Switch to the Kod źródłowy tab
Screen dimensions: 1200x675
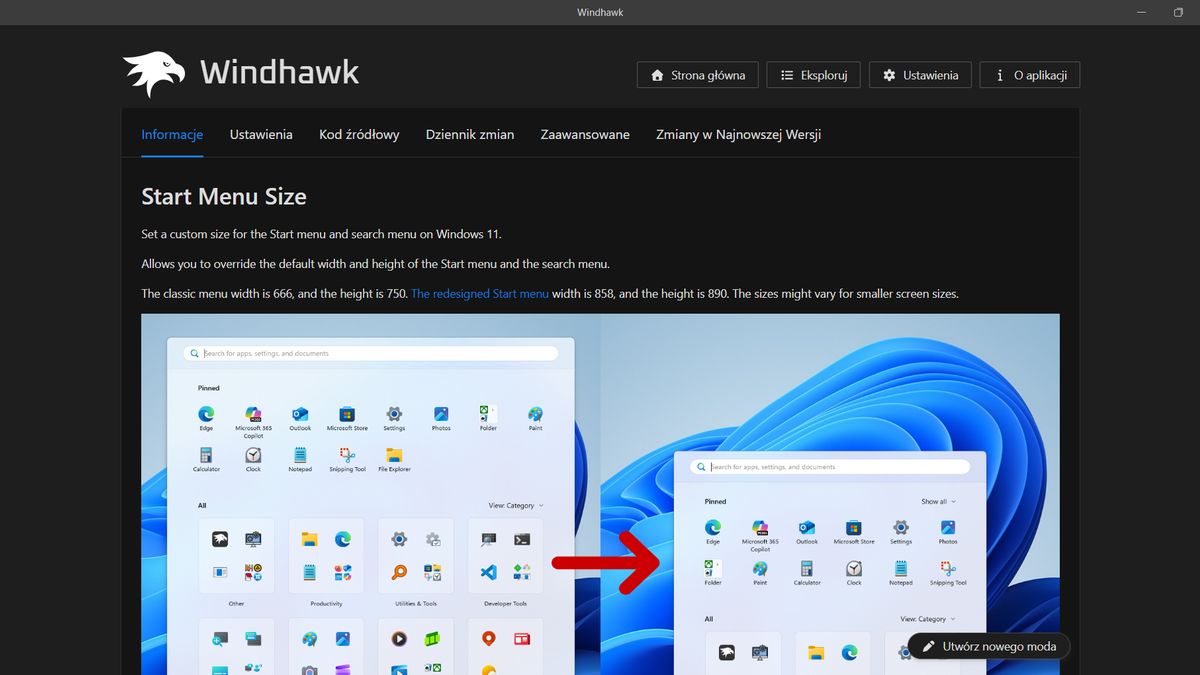tap(359, 134)
